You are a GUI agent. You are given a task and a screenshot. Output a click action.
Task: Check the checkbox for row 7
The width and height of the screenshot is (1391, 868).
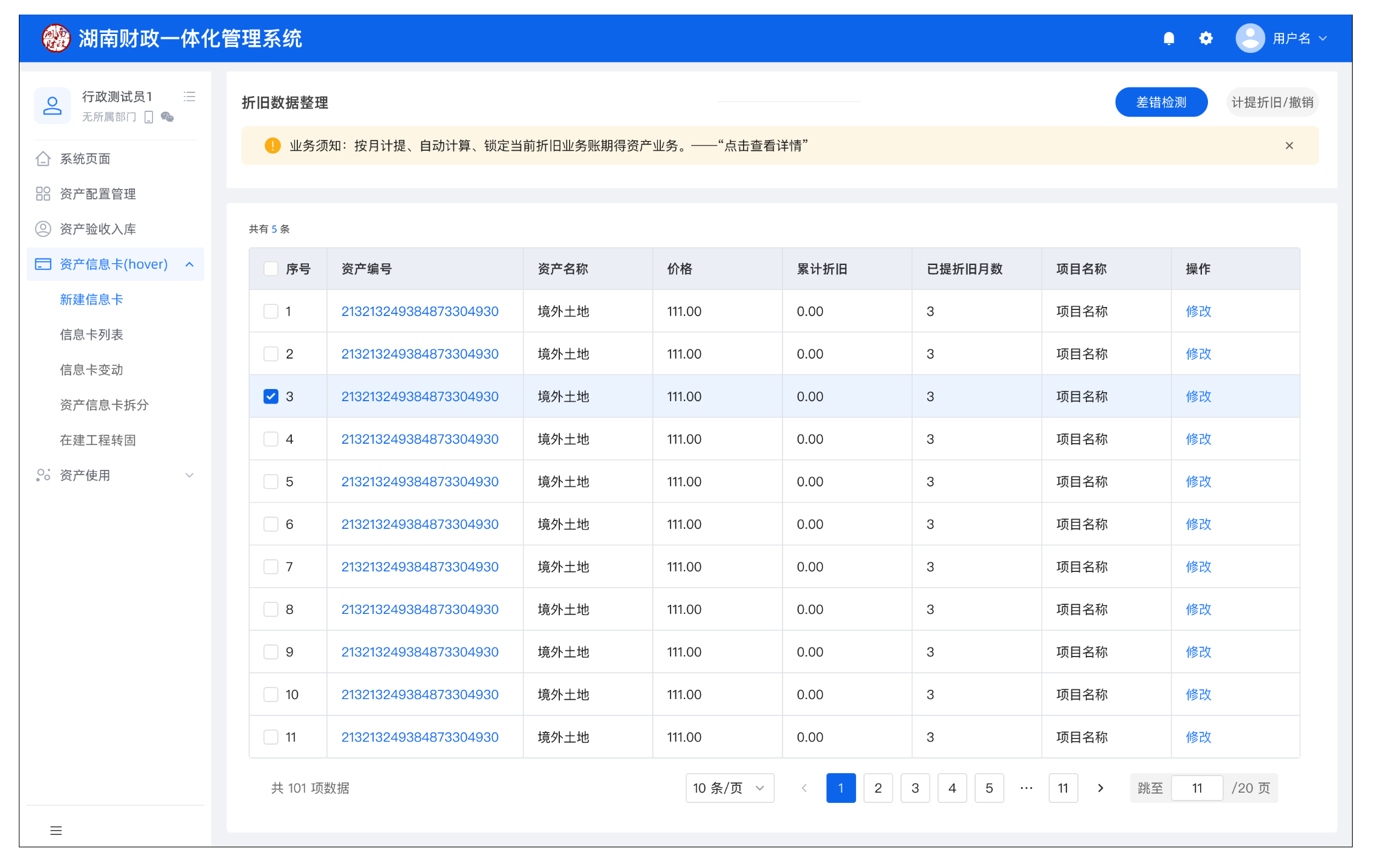pos(271,567)
